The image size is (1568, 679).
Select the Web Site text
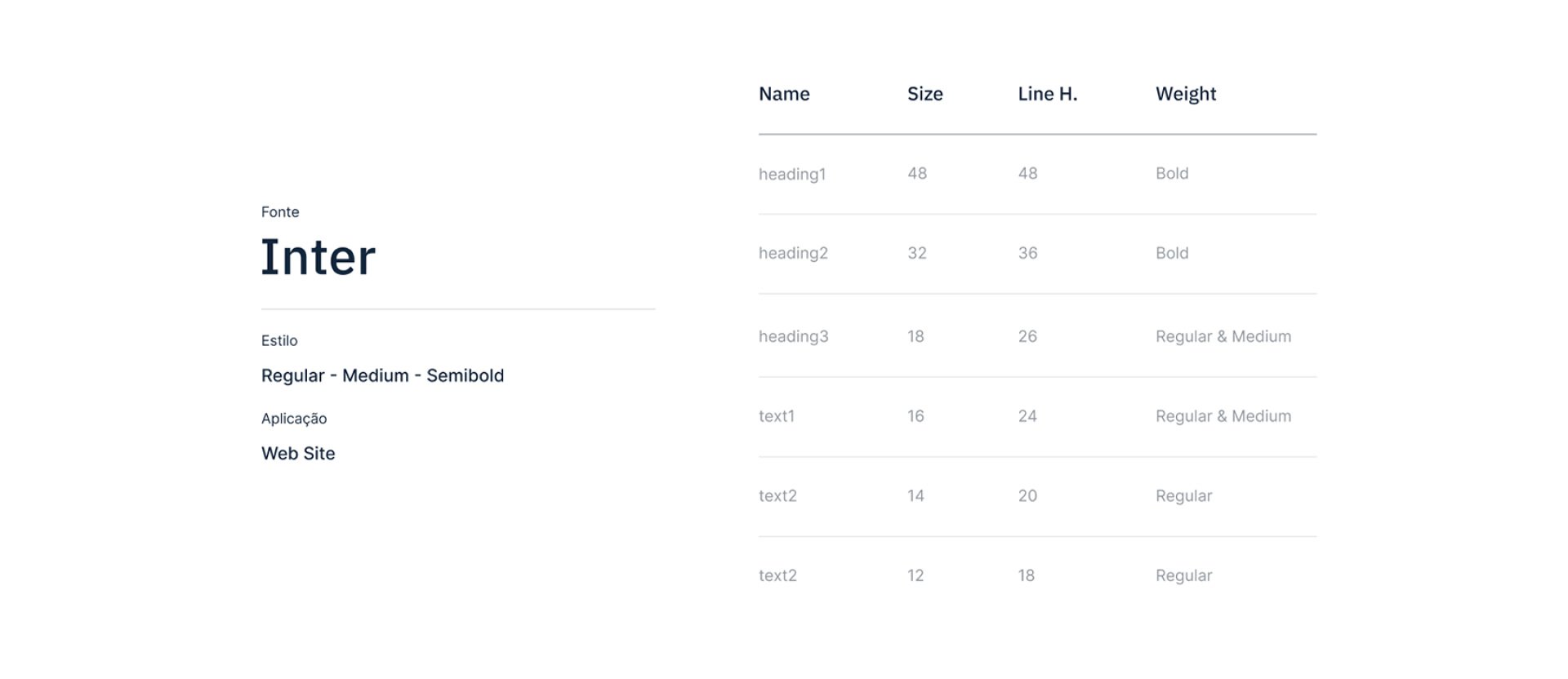pos(298,454)
